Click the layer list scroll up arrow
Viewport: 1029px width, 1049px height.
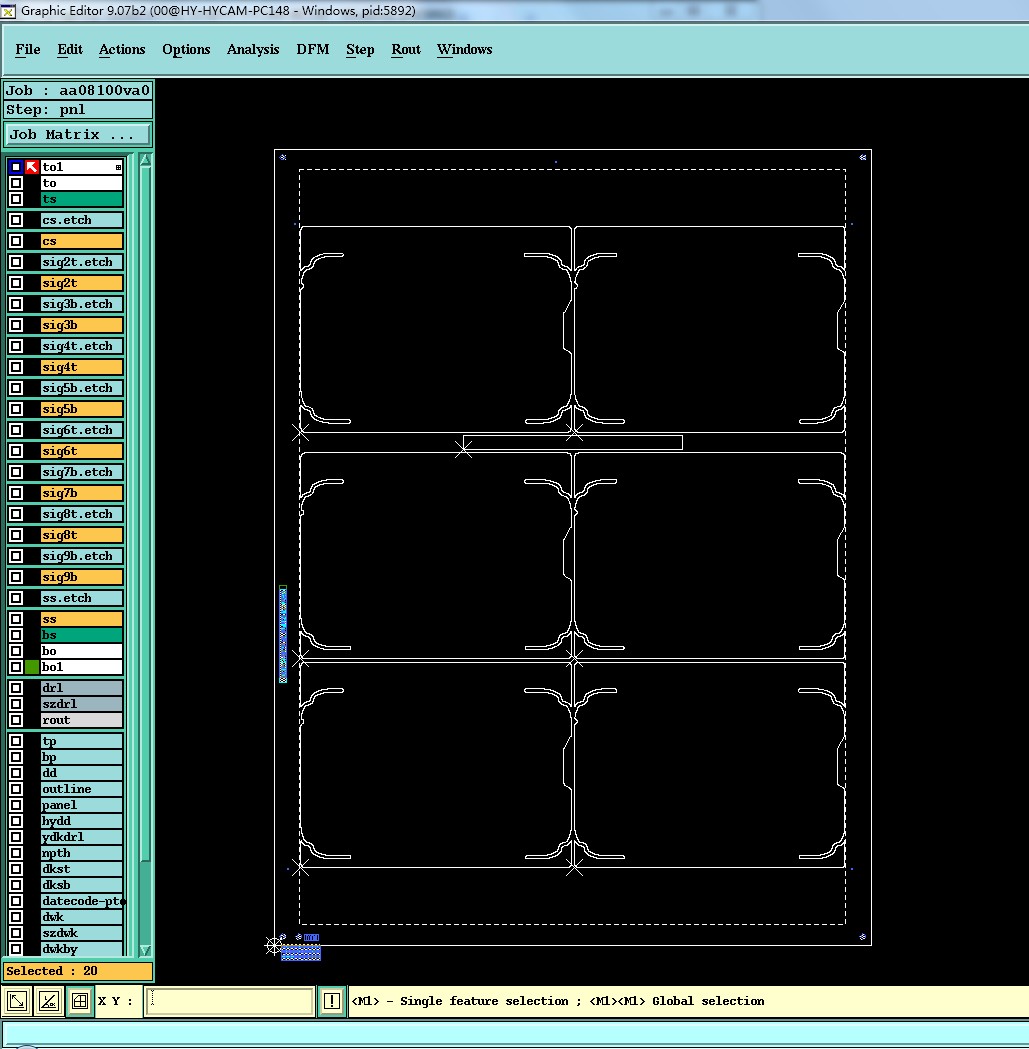(x=145, y=160)
